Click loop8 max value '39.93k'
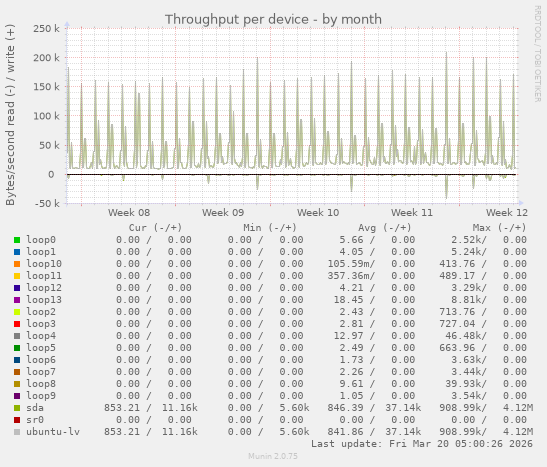Image resolution: width=547 pixels, height=467 pixels. pos(463,384)
